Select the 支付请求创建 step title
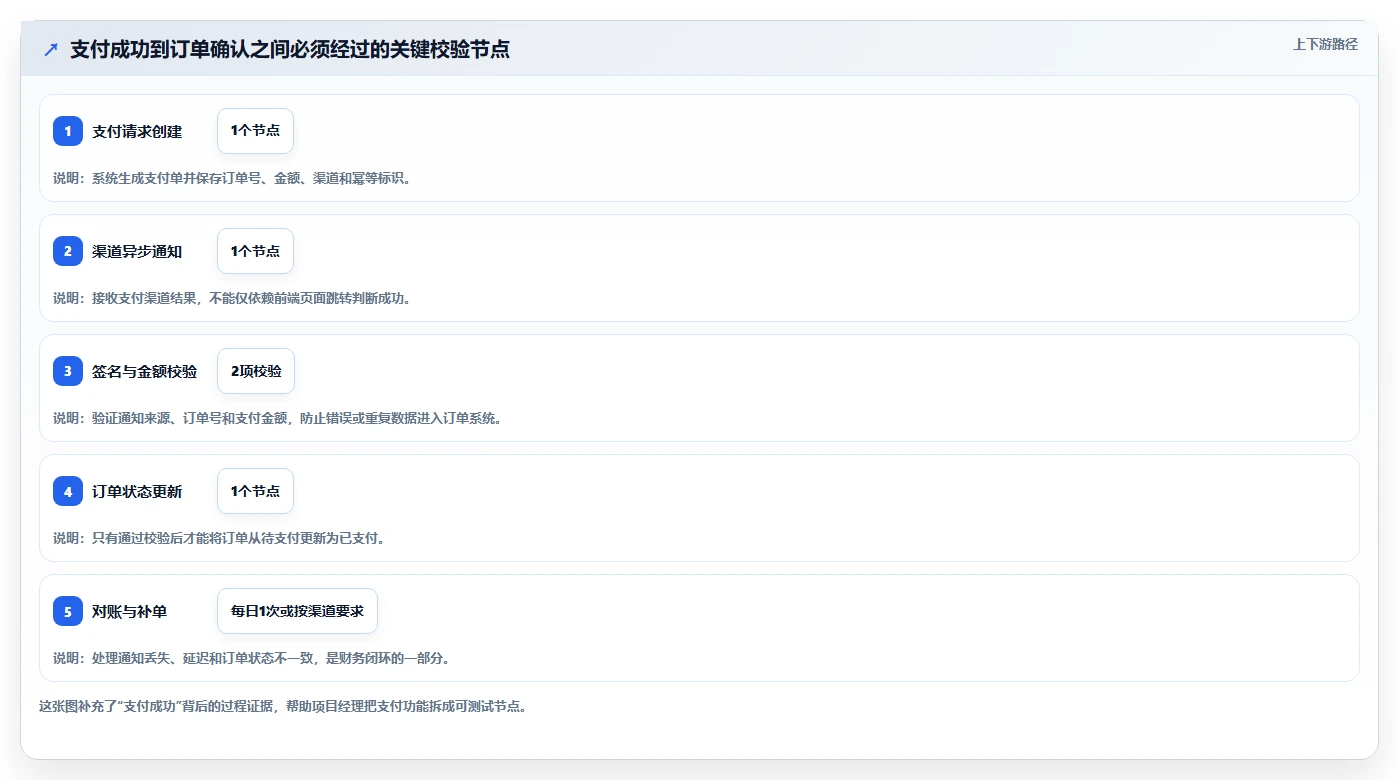The height and width of the screenshot is (780, 1399). pyautogui.click(x=137, y=131)
